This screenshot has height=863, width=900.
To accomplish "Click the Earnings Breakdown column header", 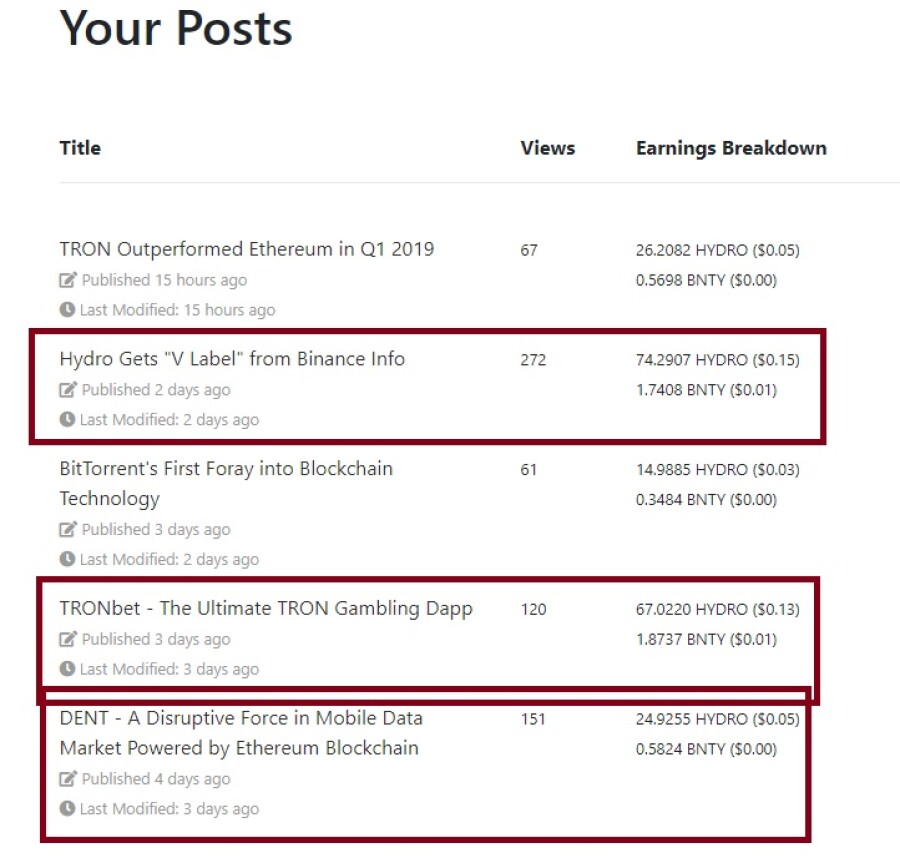I will pyautogui.click(x=731, y=149).
